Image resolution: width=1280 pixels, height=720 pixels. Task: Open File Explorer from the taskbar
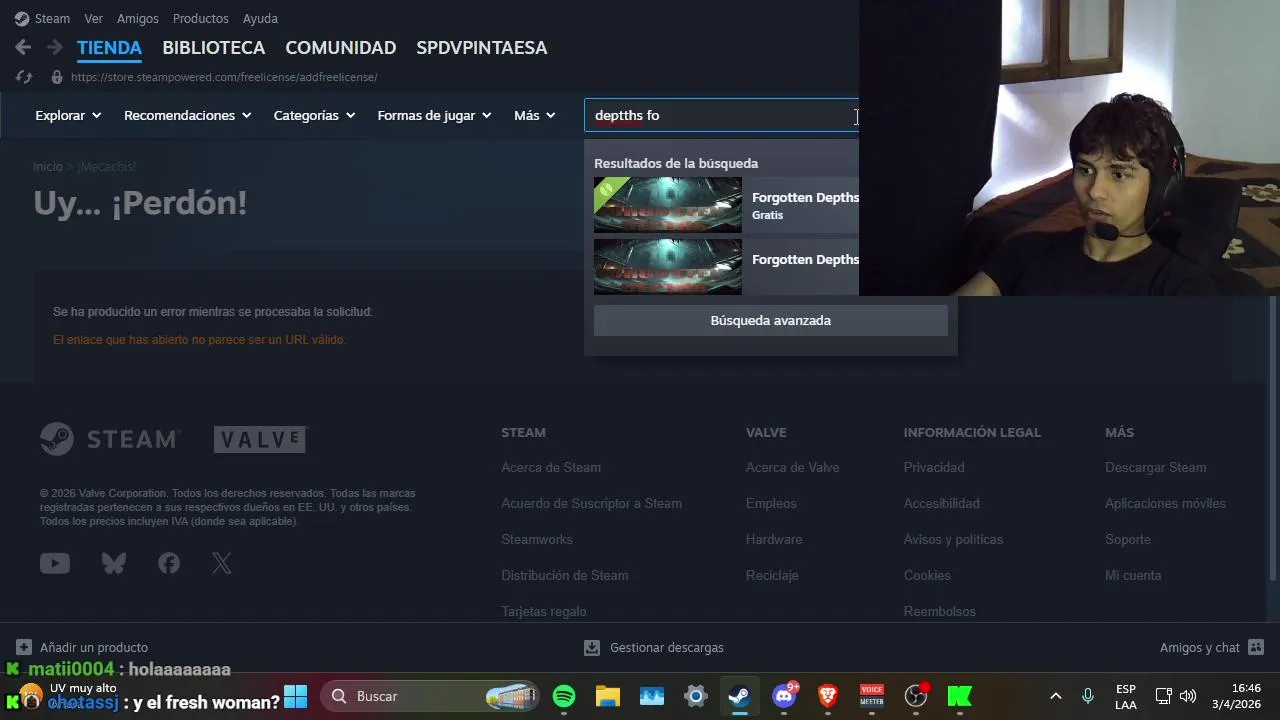(608, 696)
